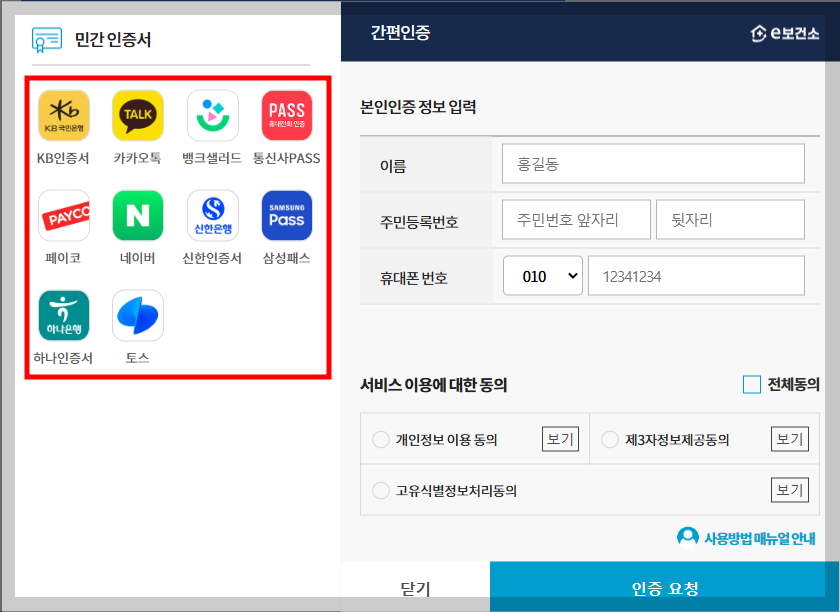This screenshot has width=840, height=612.
Task: Click the 보기 button for 개인정보 이용 동의
Action: pyautogui.click(x=560, y=439)
